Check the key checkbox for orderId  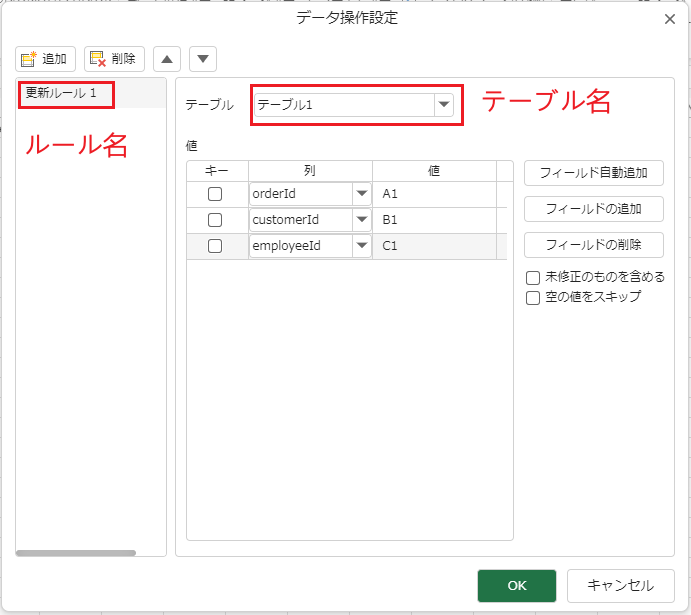click(x=215, y=195)
